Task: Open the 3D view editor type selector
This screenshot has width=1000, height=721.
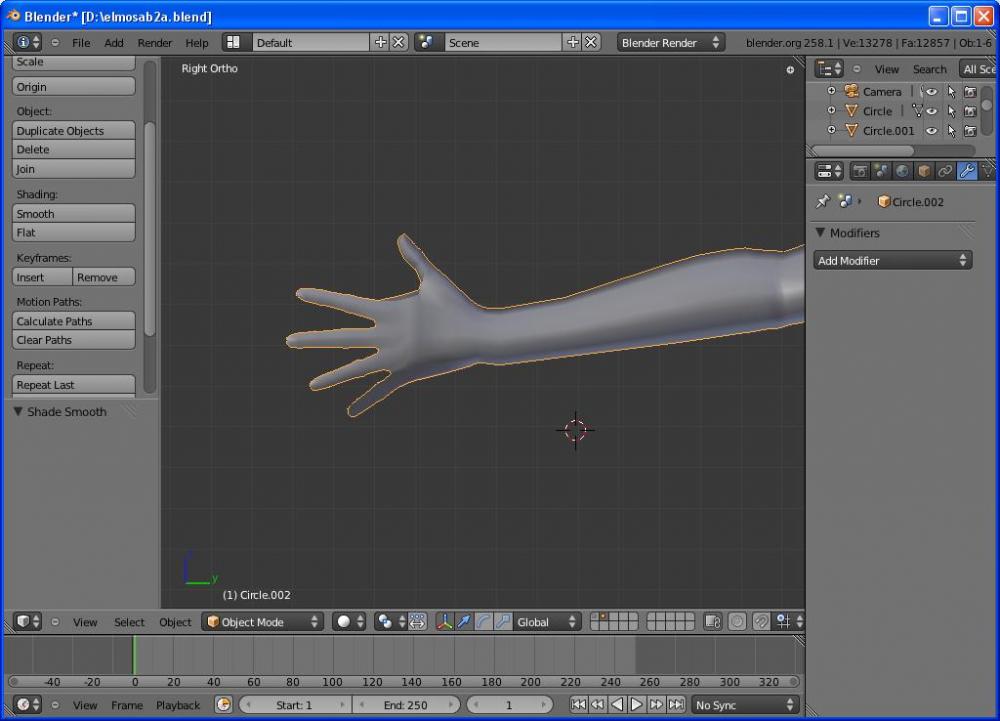Action: pos(27,622)
